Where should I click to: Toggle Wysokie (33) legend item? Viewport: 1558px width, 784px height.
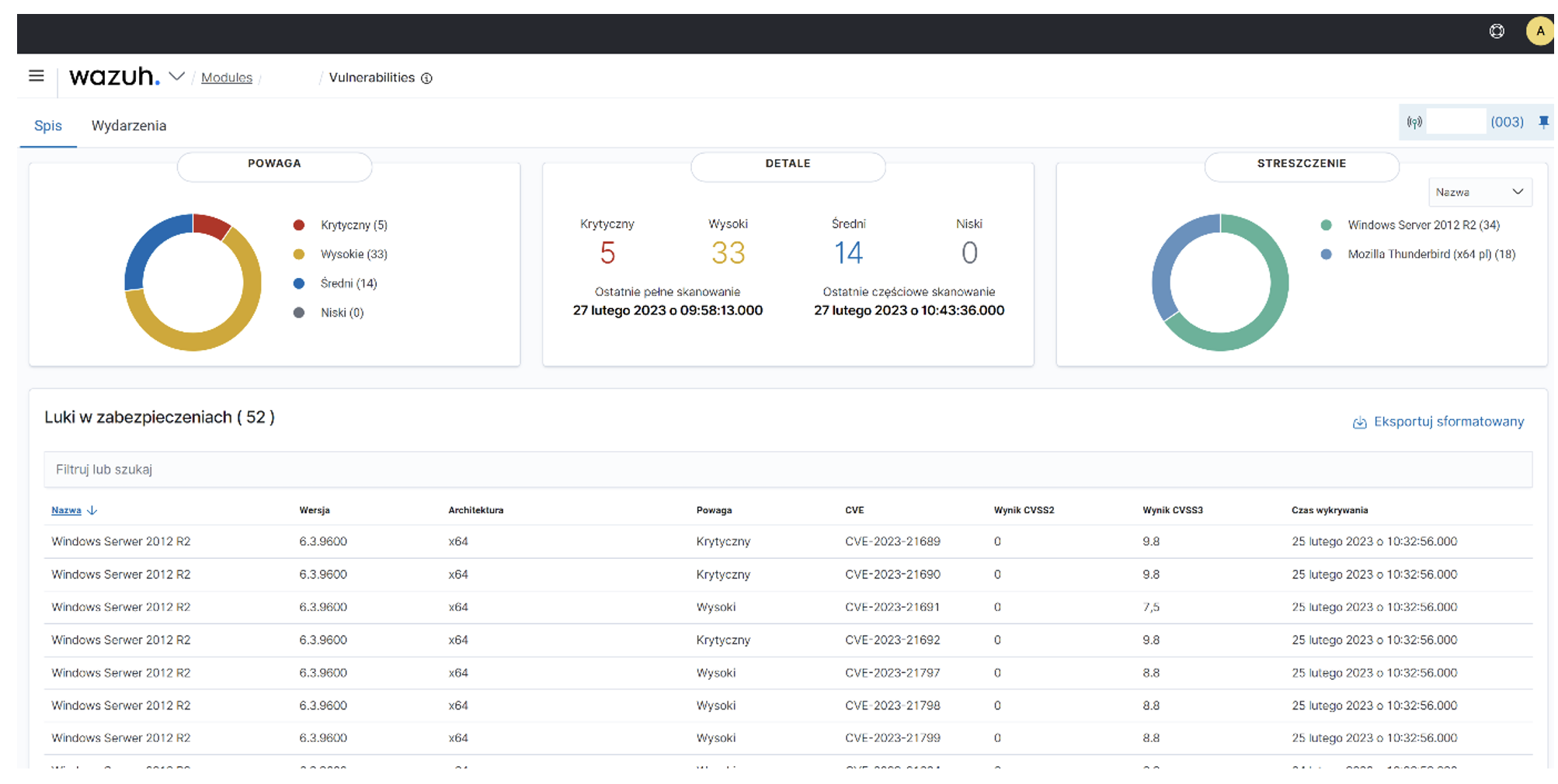[x=353, y=255]
